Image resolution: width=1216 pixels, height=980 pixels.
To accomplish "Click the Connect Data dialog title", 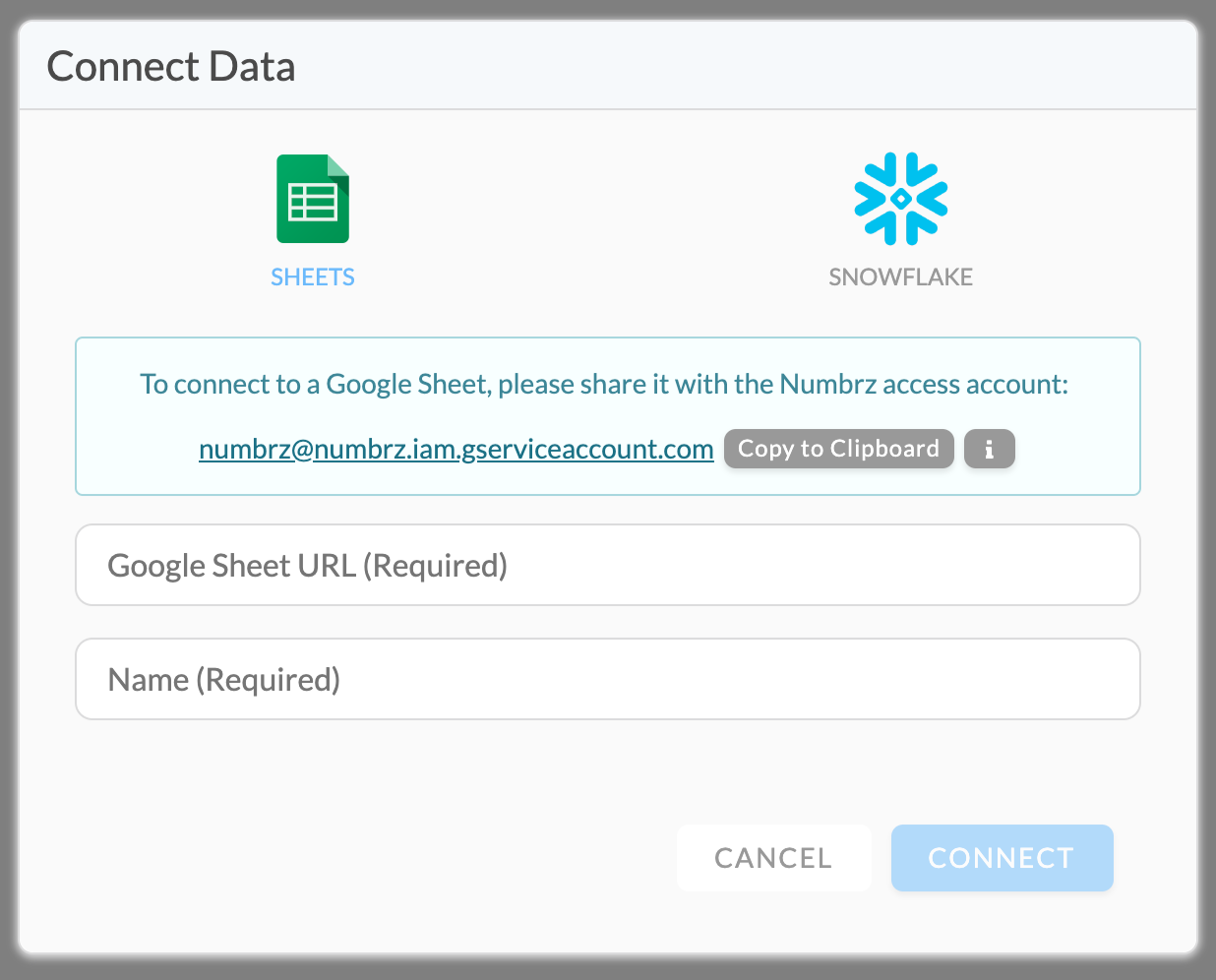I will point(171,67).
